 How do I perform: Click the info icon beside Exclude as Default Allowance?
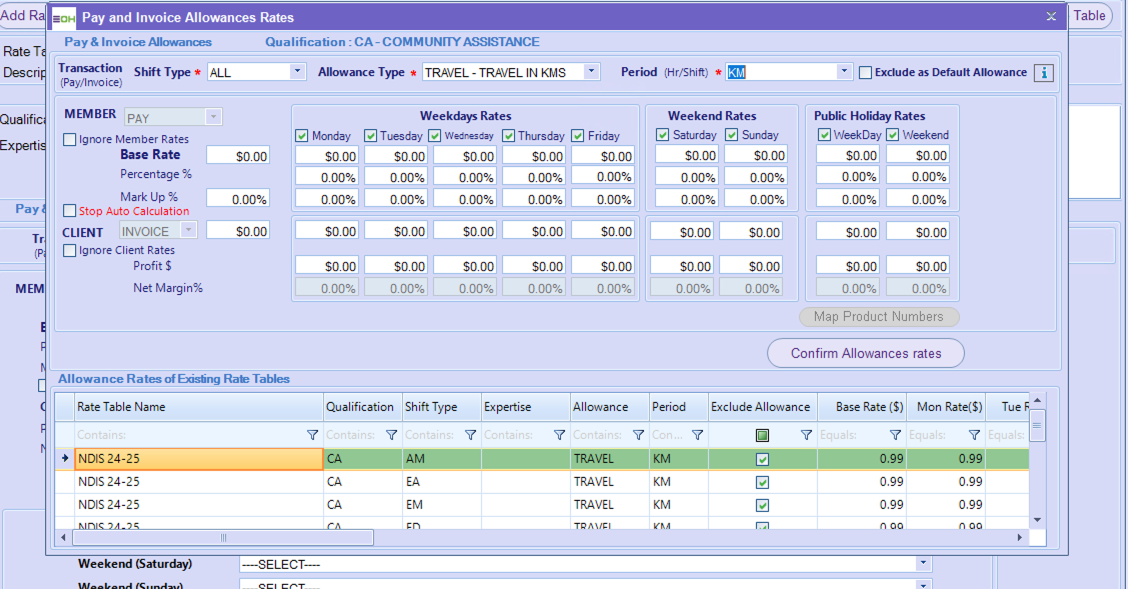tap(1043, 73)
